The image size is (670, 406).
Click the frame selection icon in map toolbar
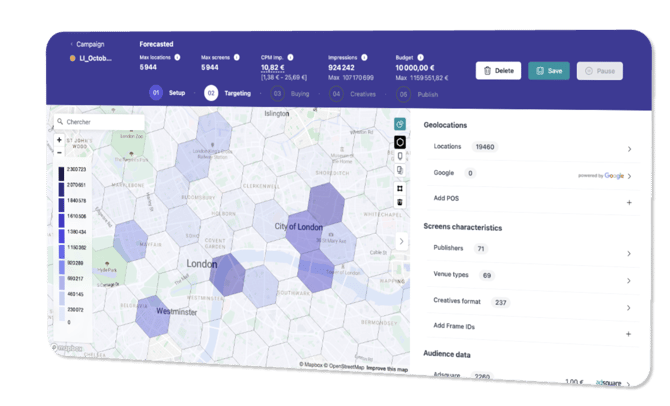[400, 187]
